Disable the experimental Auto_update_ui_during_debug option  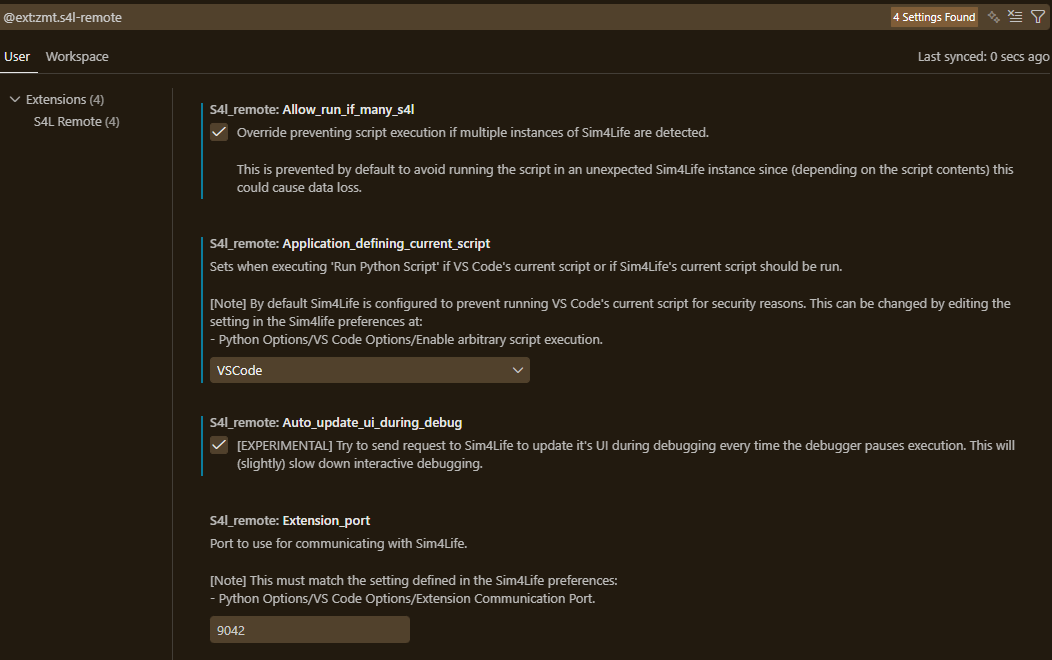coord(218,444)
